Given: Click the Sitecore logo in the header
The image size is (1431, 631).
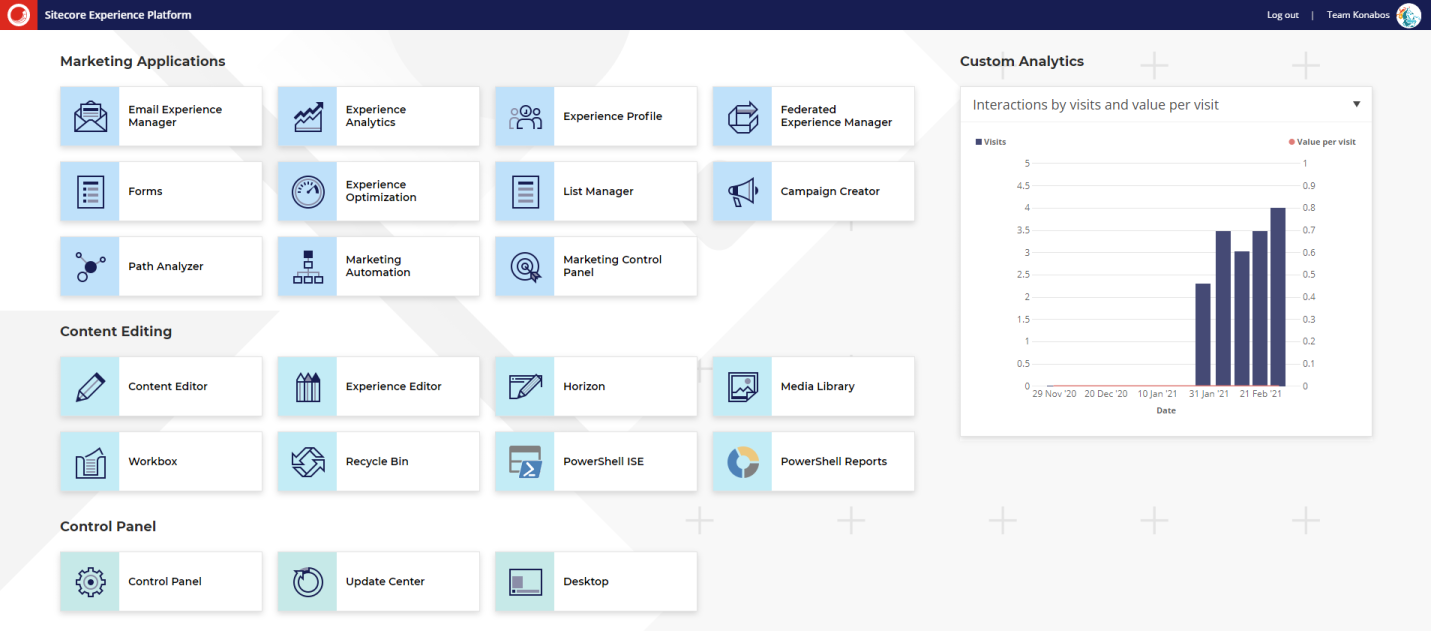Looking at the screenshot, I should 17,14.
